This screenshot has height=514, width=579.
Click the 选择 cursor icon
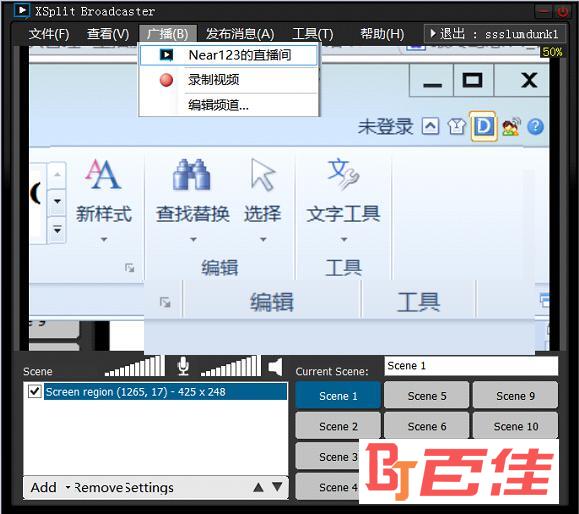point(263,175)
